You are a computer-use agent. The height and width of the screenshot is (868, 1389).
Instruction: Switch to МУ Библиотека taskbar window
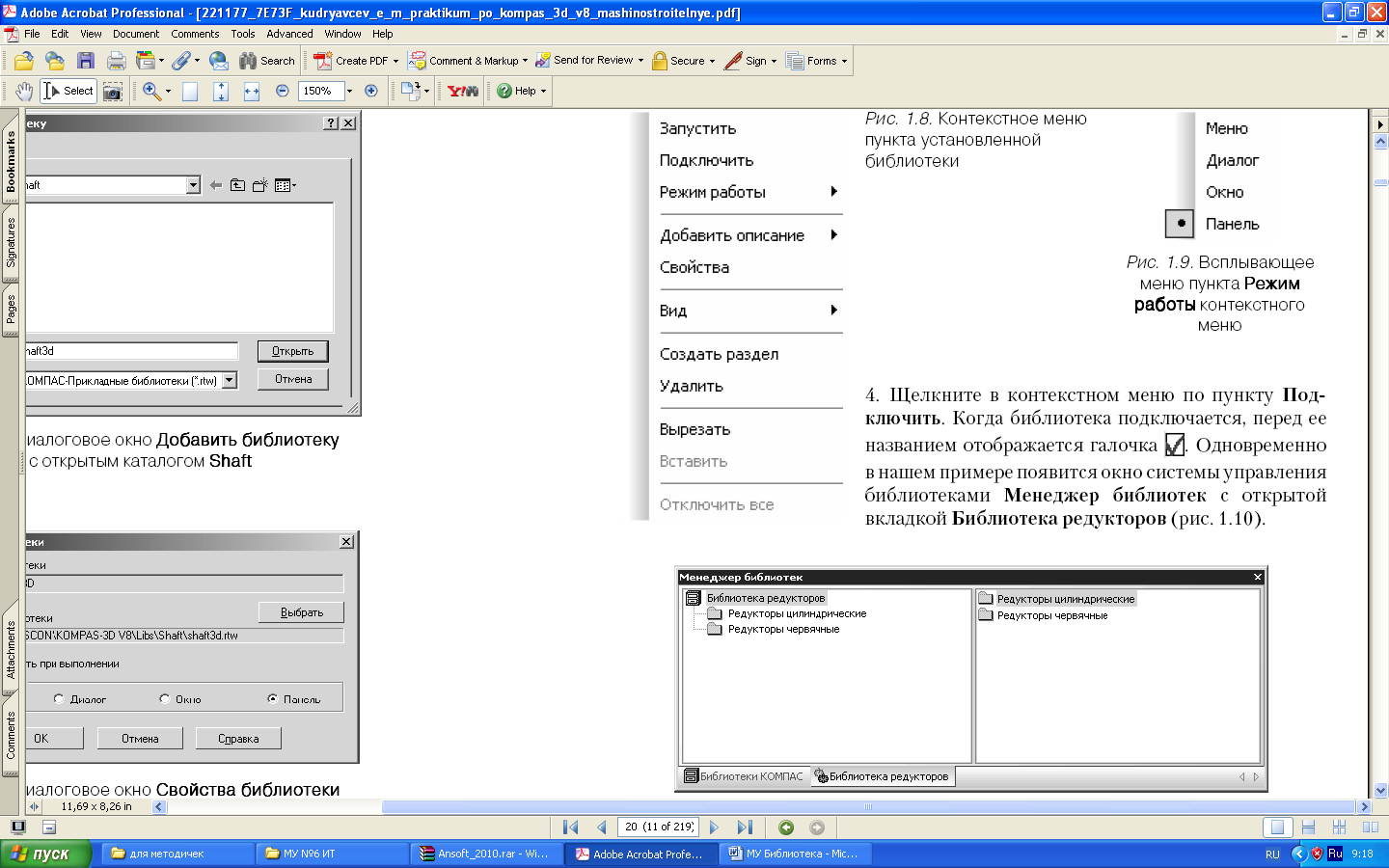794,854
